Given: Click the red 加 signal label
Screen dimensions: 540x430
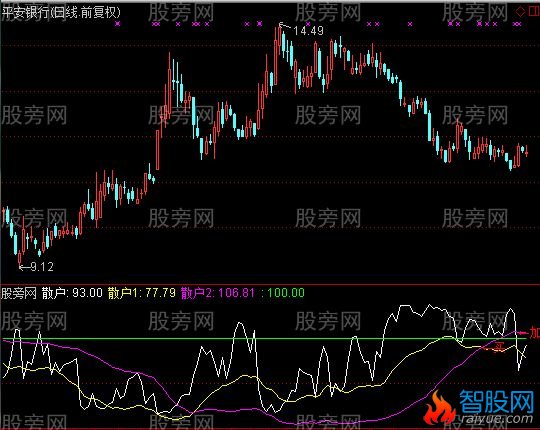Looking at the screenshot, I should pos(534,333).
